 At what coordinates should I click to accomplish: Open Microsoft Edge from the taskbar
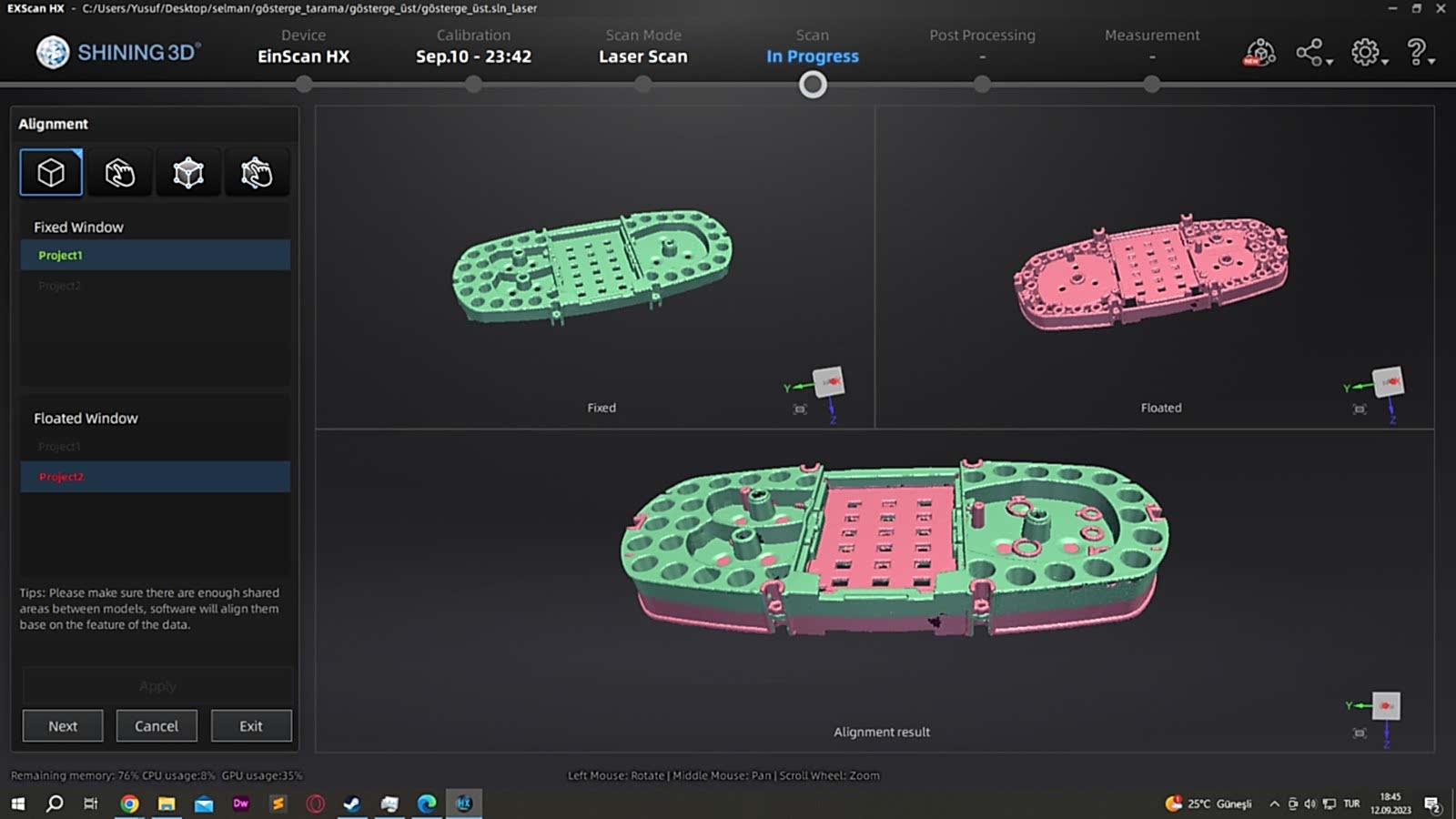click(x=426, y=804)
